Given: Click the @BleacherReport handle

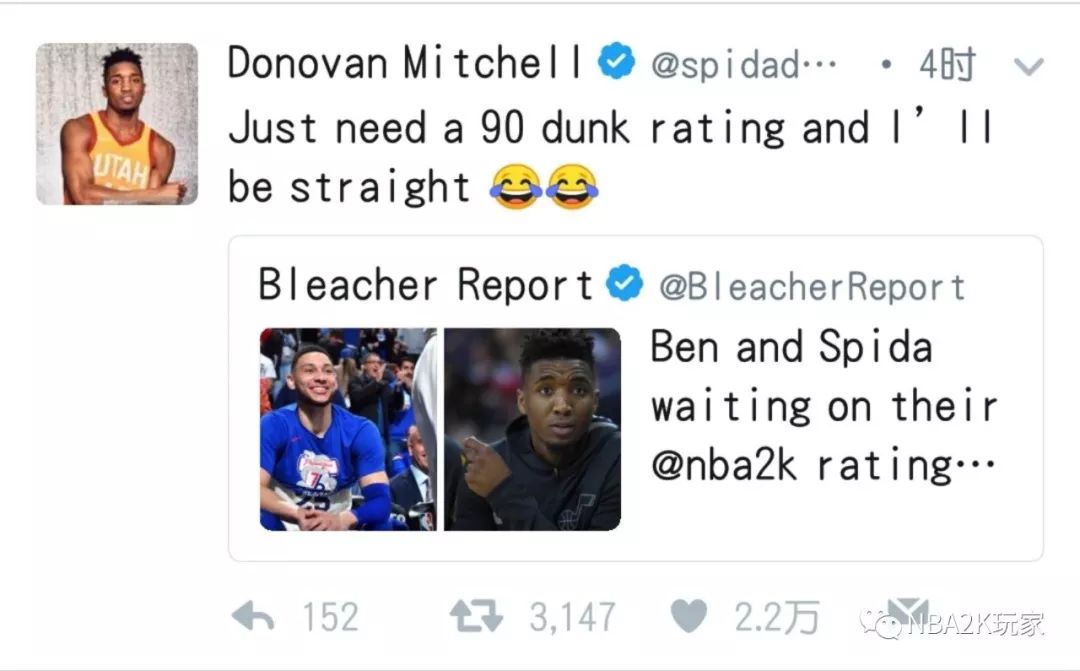Looking at the screenshot, I should coord(812,287).
